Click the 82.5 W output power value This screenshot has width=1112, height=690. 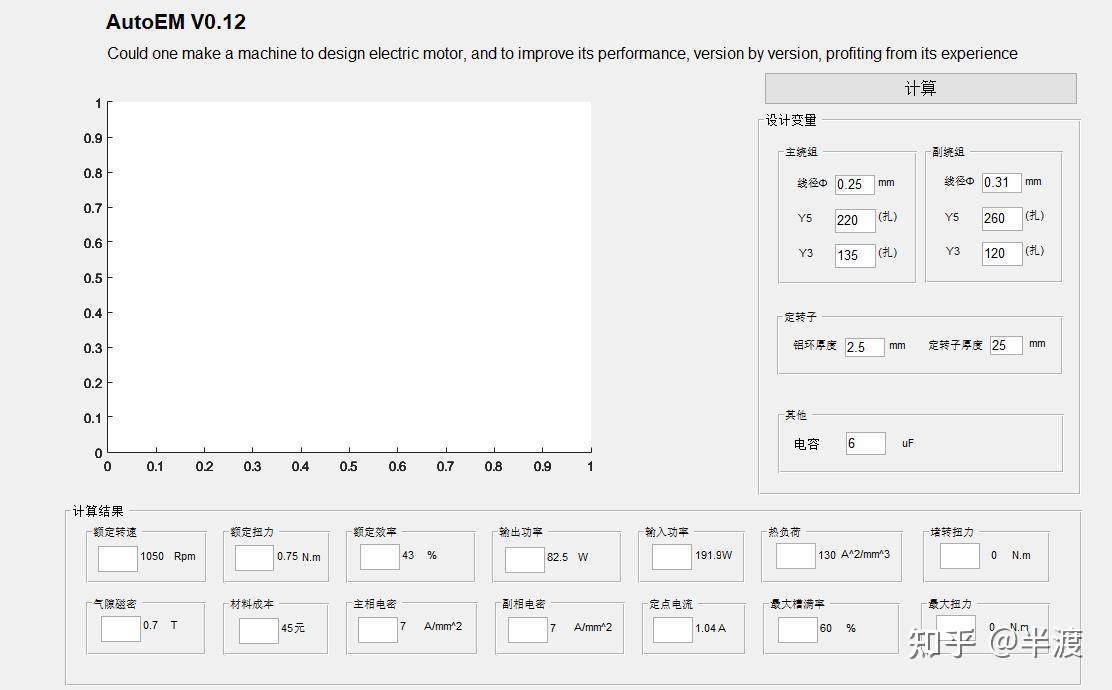point(567,557)
